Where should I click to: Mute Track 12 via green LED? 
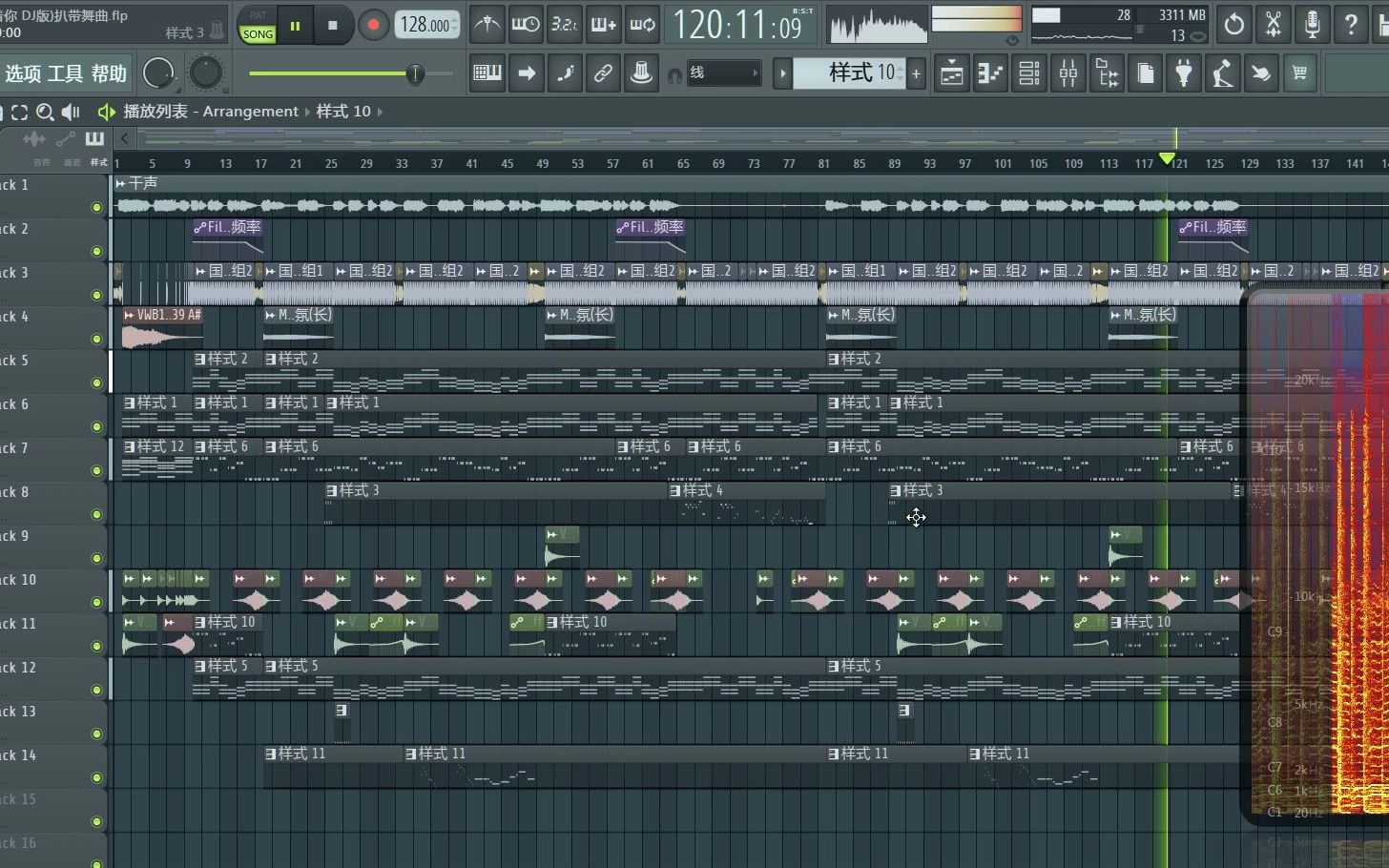click(96, 690)
